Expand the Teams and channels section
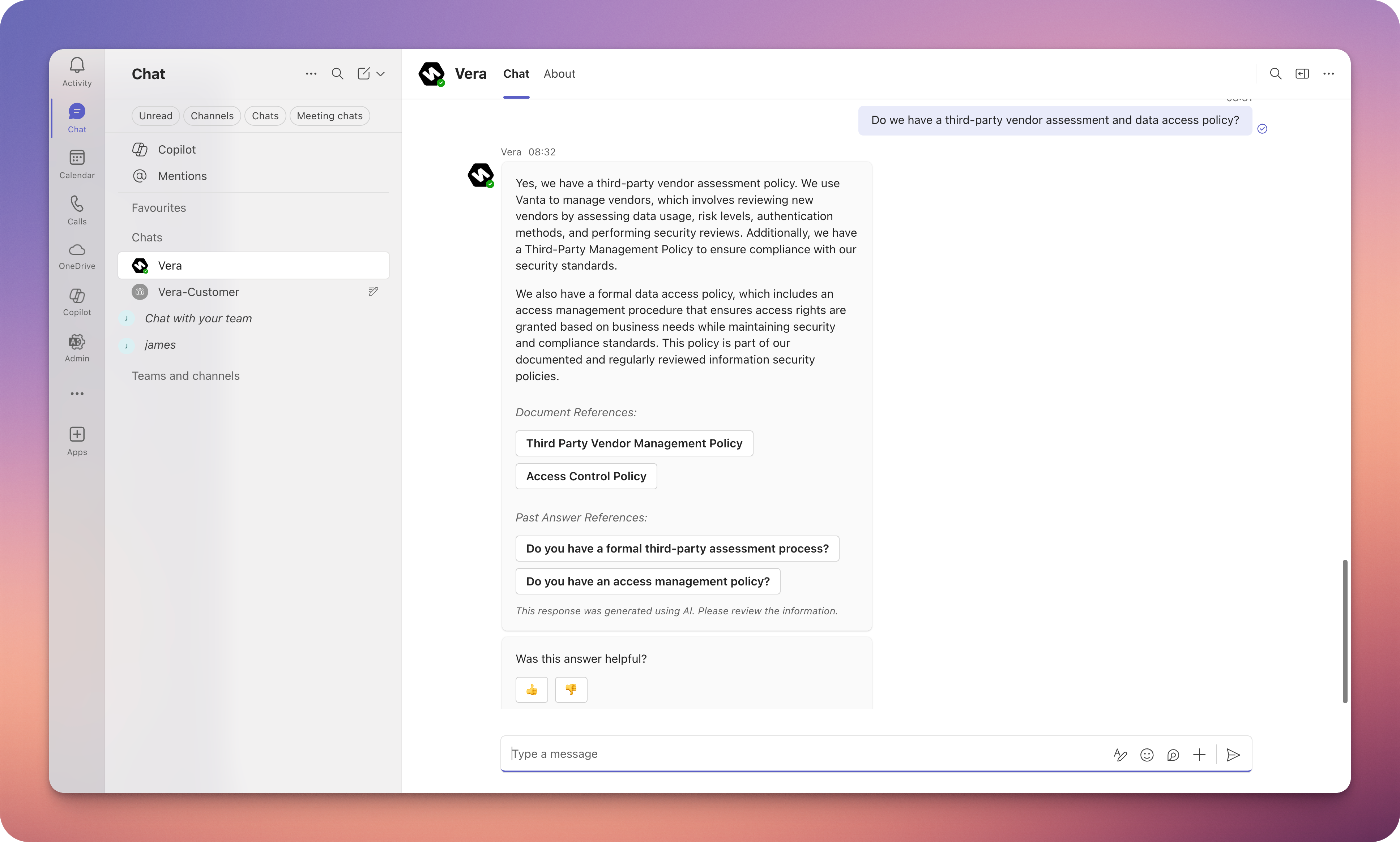This screenshot has width=1400, height=842. pyautogui.click(x=185, y=375)
